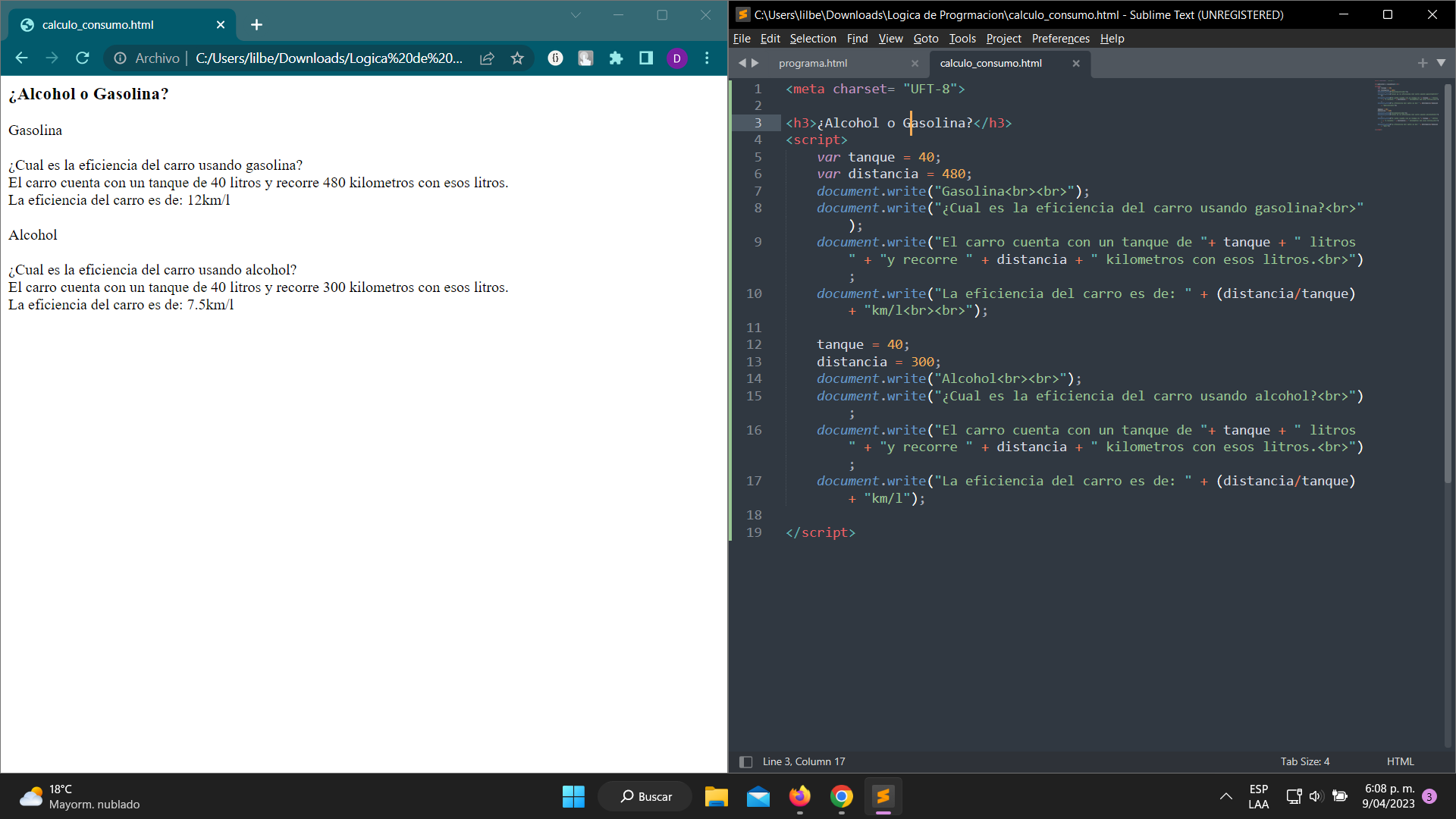Open the Selection menu

812,39
